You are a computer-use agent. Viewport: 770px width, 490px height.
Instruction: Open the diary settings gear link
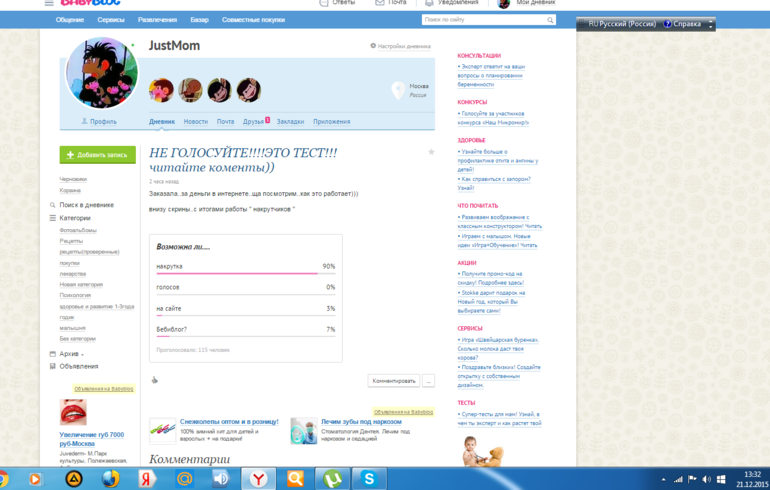[x=400, y=46]
